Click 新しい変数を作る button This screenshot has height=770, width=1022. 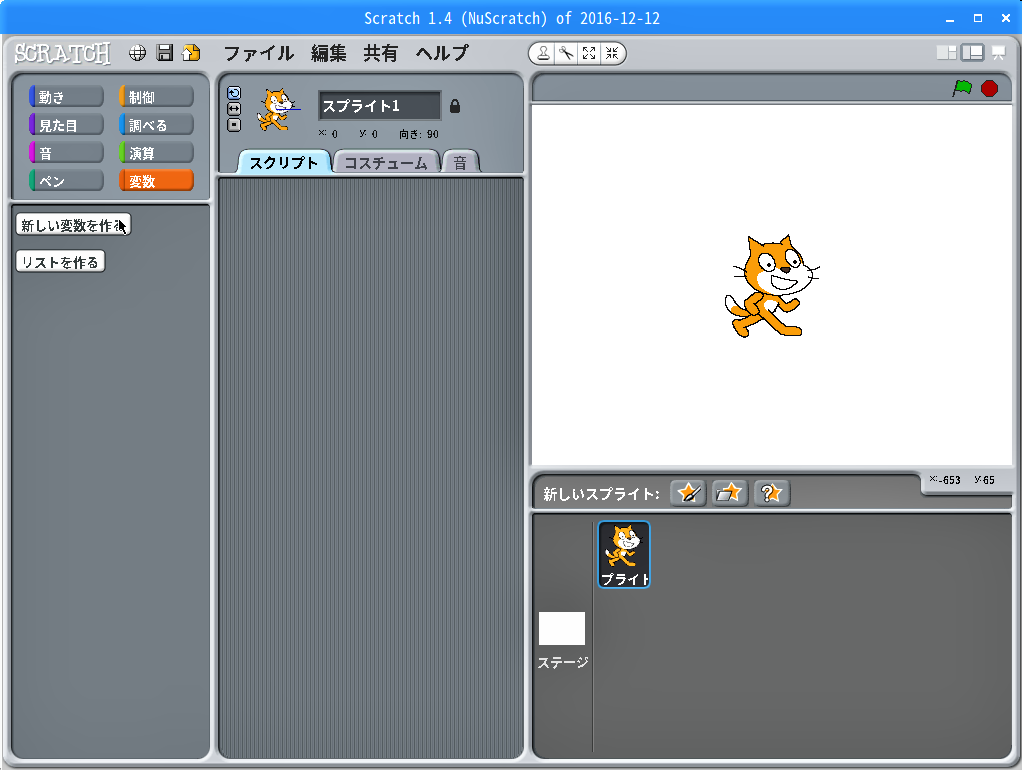[74, 225]
